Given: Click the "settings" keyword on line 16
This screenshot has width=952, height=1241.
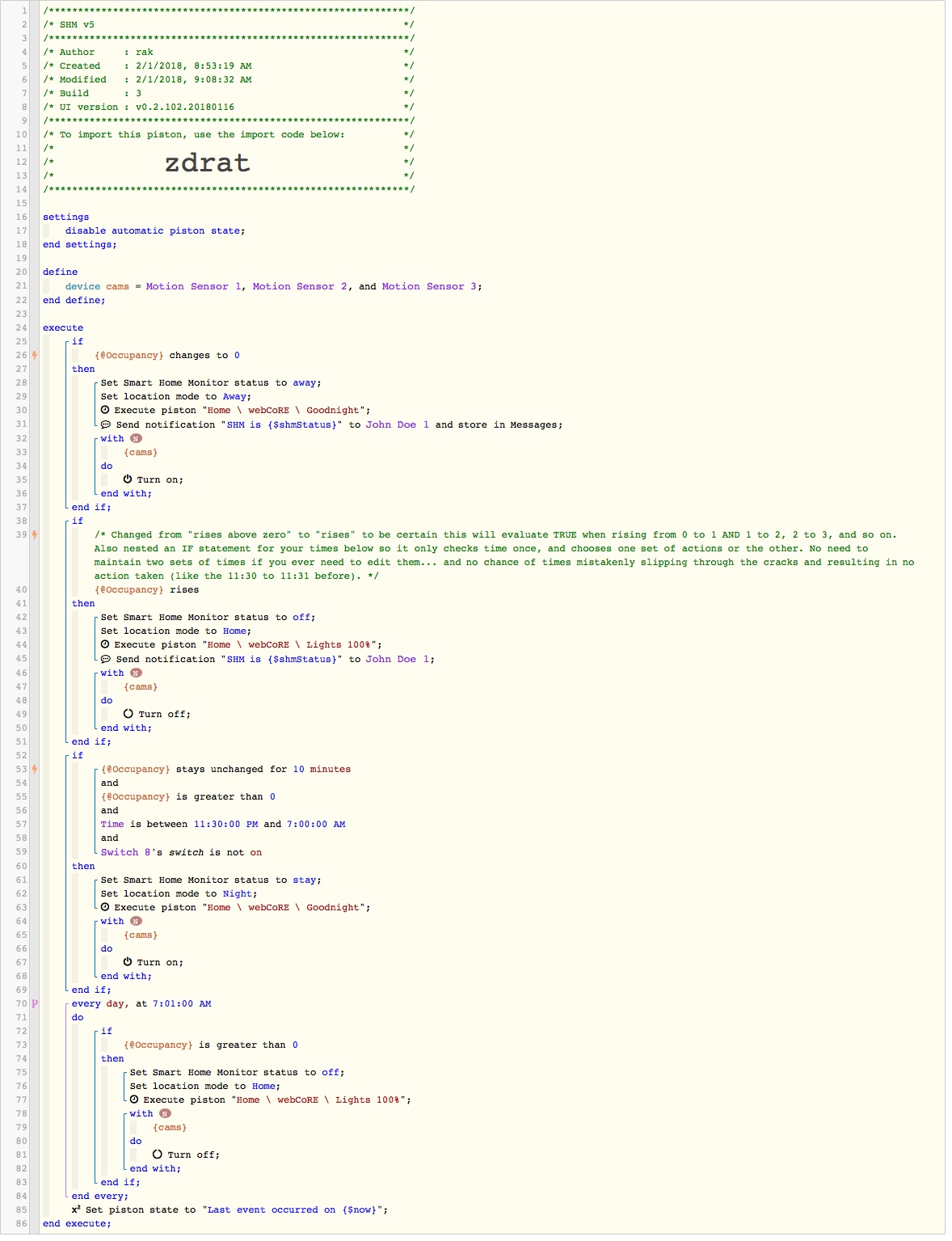Looking at the screenshot, I should 66,217.
